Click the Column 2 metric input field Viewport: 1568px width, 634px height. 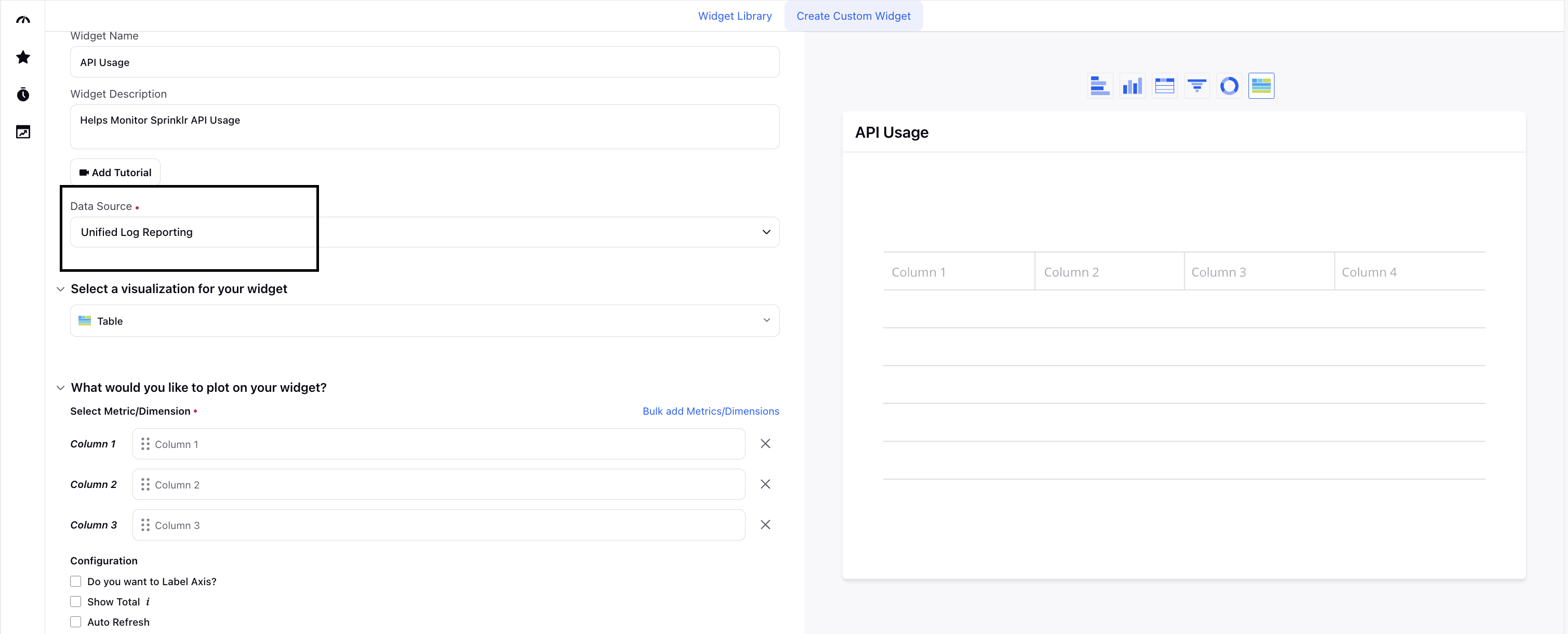[438, 485]
